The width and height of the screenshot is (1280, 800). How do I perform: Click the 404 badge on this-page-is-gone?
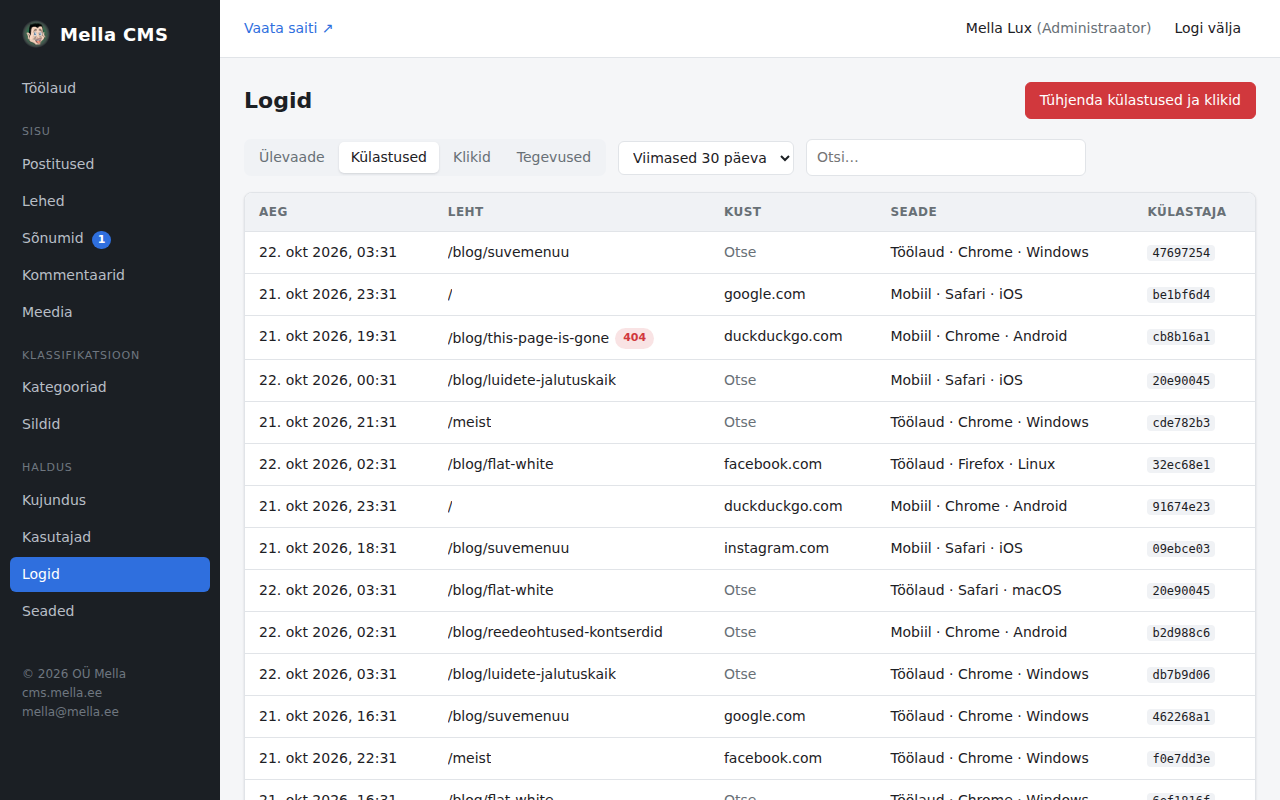tap(634, 338)
